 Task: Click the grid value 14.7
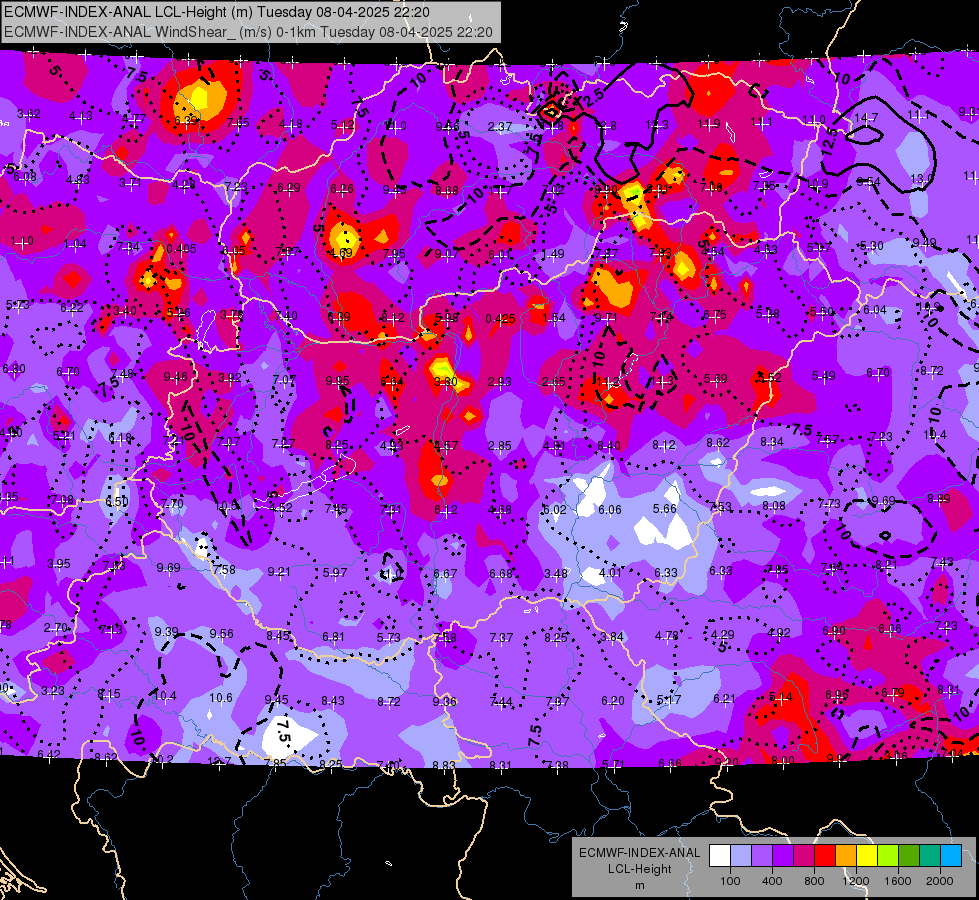point(866,117)
